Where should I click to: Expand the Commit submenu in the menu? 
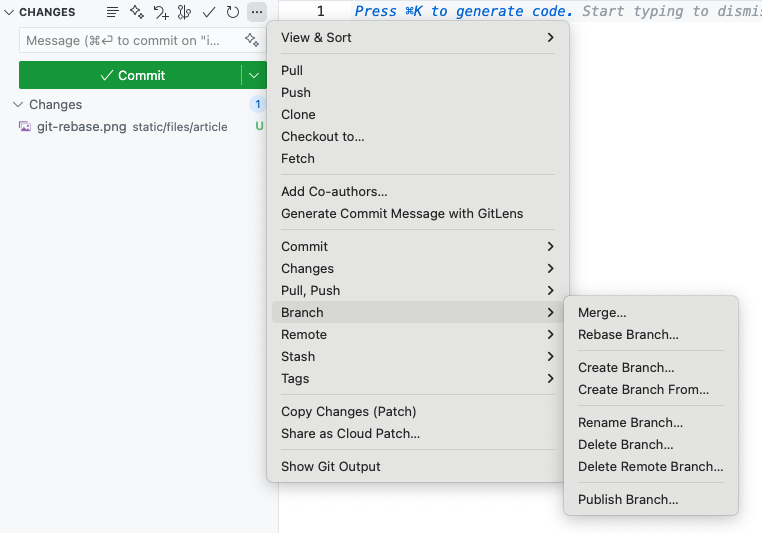[418, 246]
